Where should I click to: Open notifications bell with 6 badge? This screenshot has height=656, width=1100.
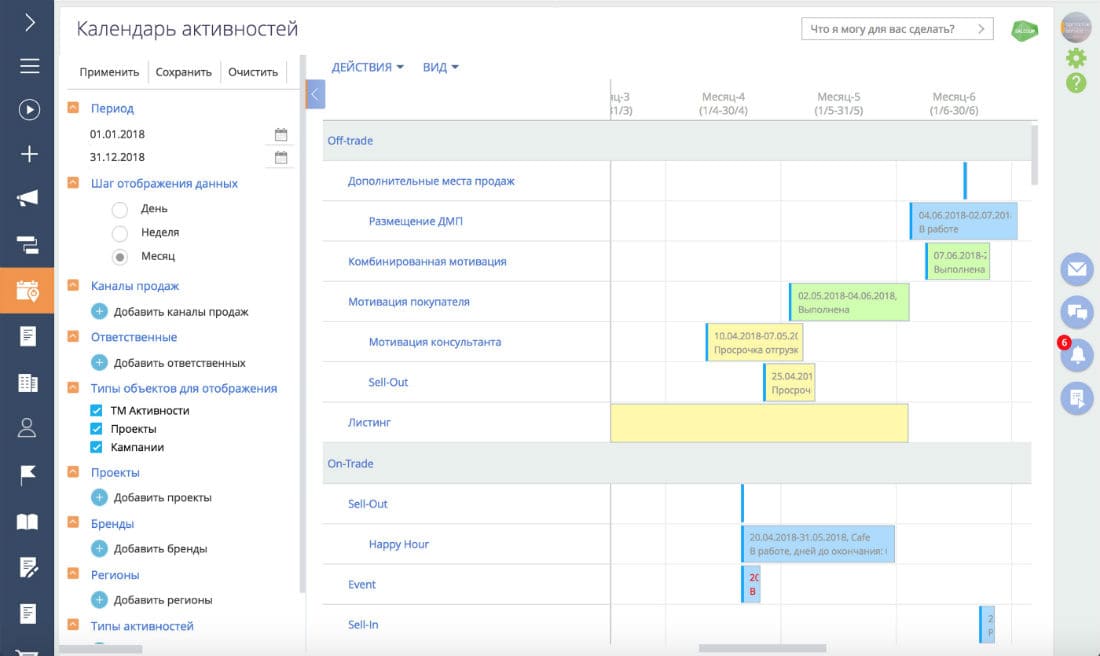[x=1076, y=354]
